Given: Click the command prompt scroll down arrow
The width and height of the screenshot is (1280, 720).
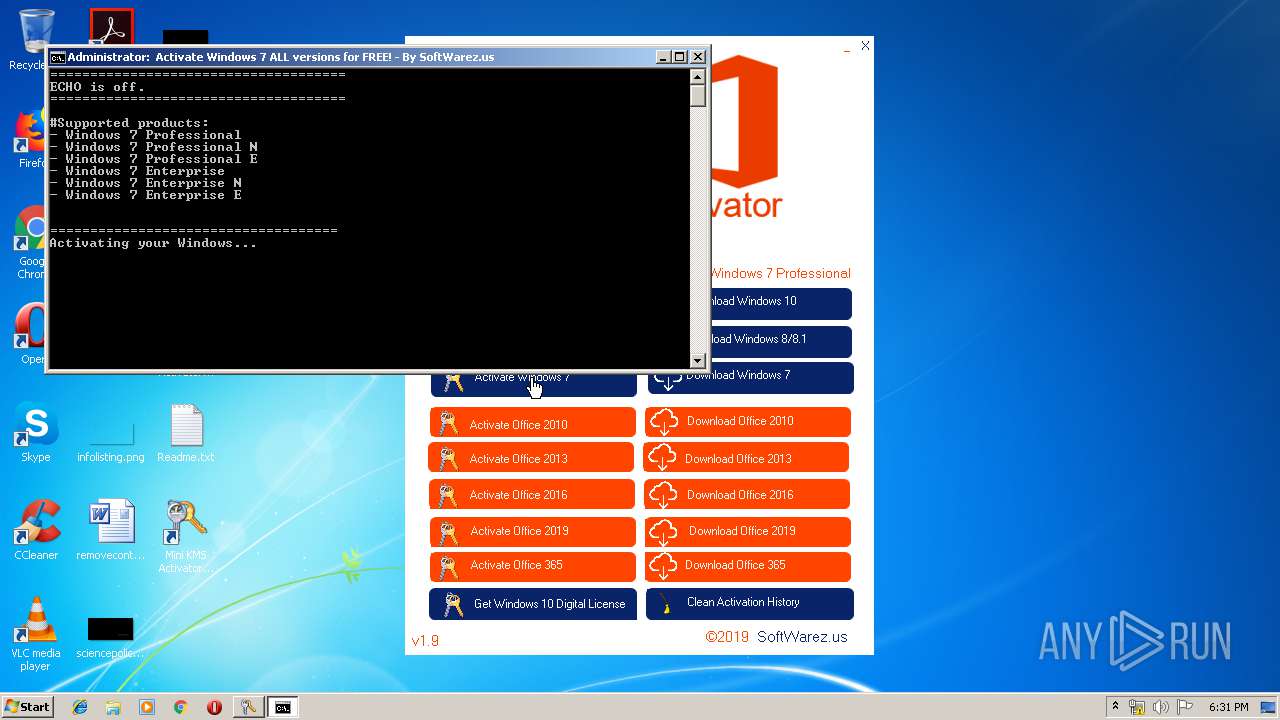Looking at the screenshot, I should pos(698,361).
